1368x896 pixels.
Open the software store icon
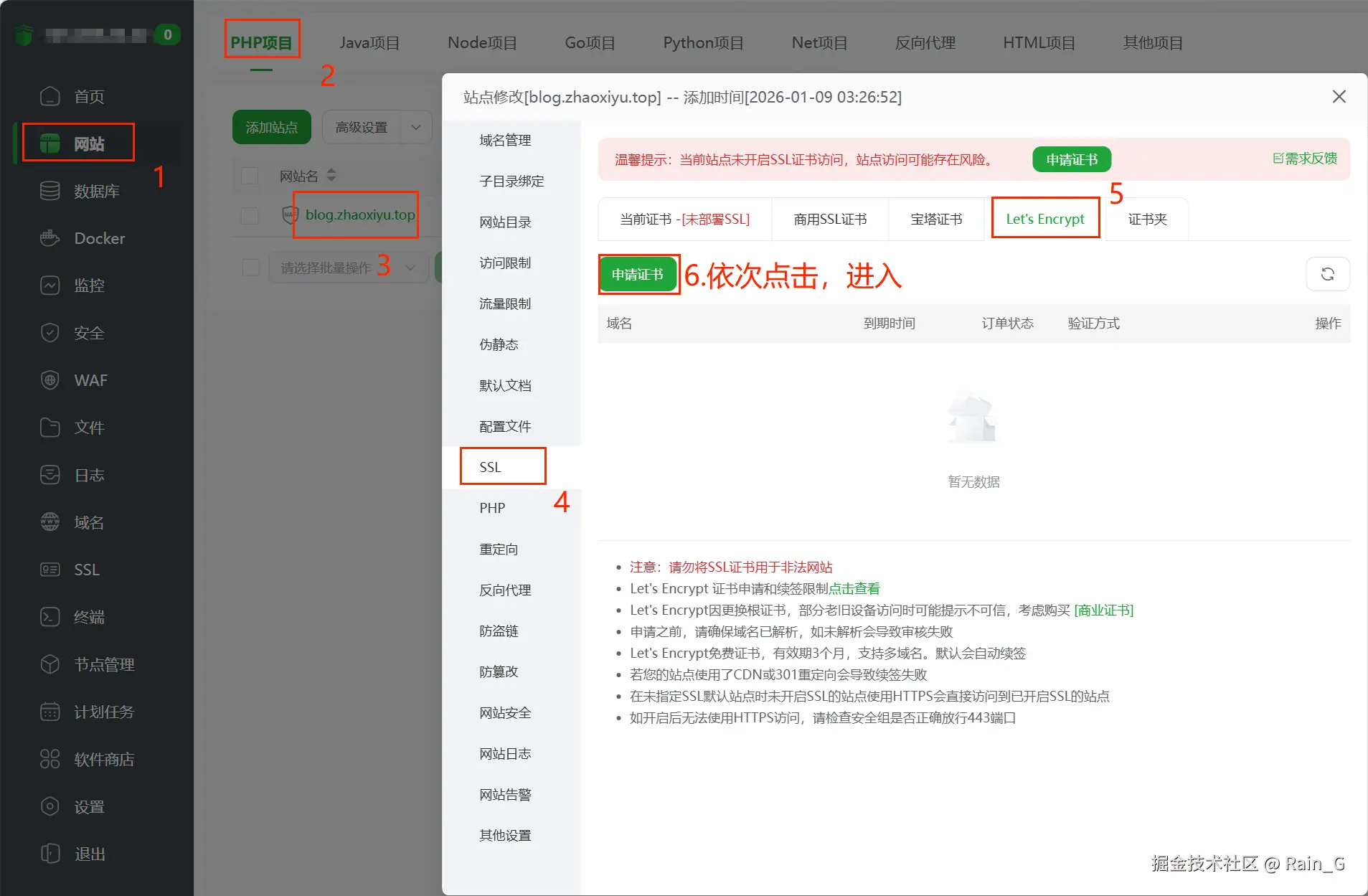point(49,759)
